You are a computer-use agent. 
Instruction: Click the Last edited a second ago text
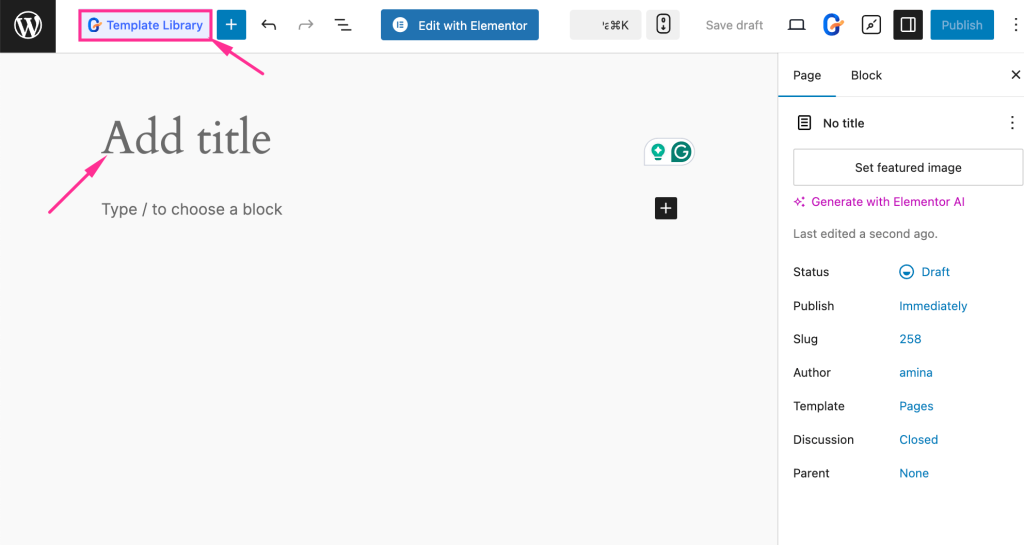(865, 234)
